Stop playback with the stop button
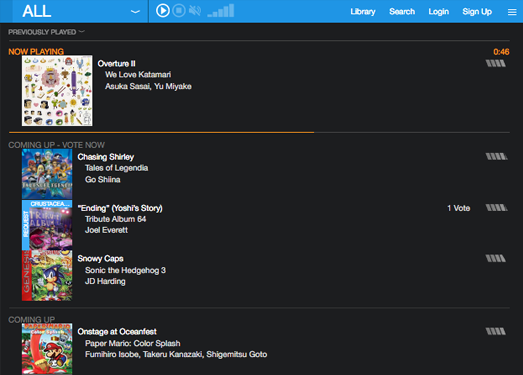The width and height of the screenshot is (523, 375). (x=179, y=11)
